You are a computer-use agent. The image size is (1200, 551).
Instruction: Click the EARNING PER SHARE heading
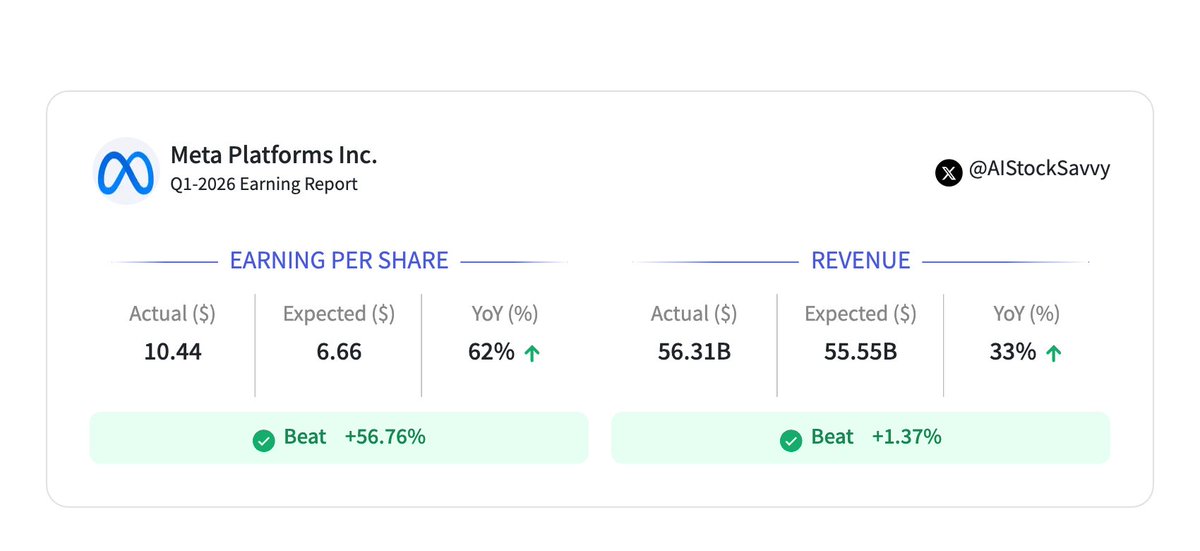pos(339,261)
